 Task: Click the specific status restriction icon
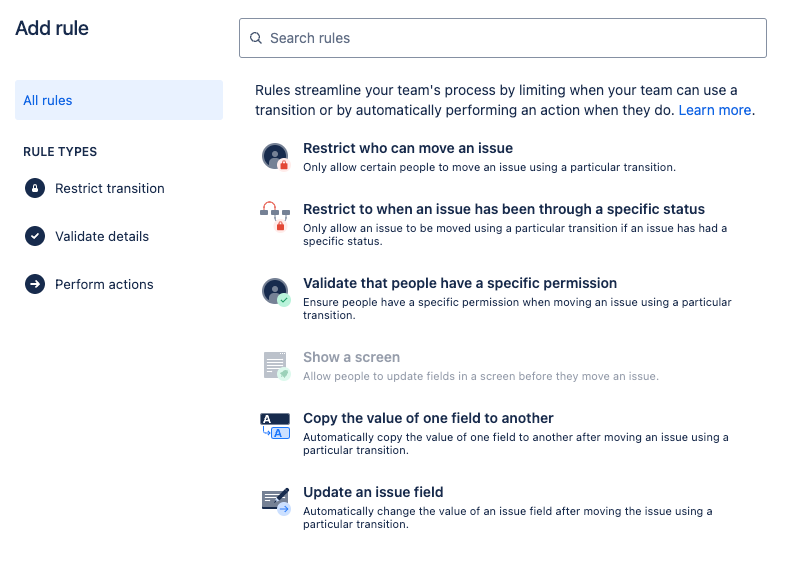tap(275, 217)
